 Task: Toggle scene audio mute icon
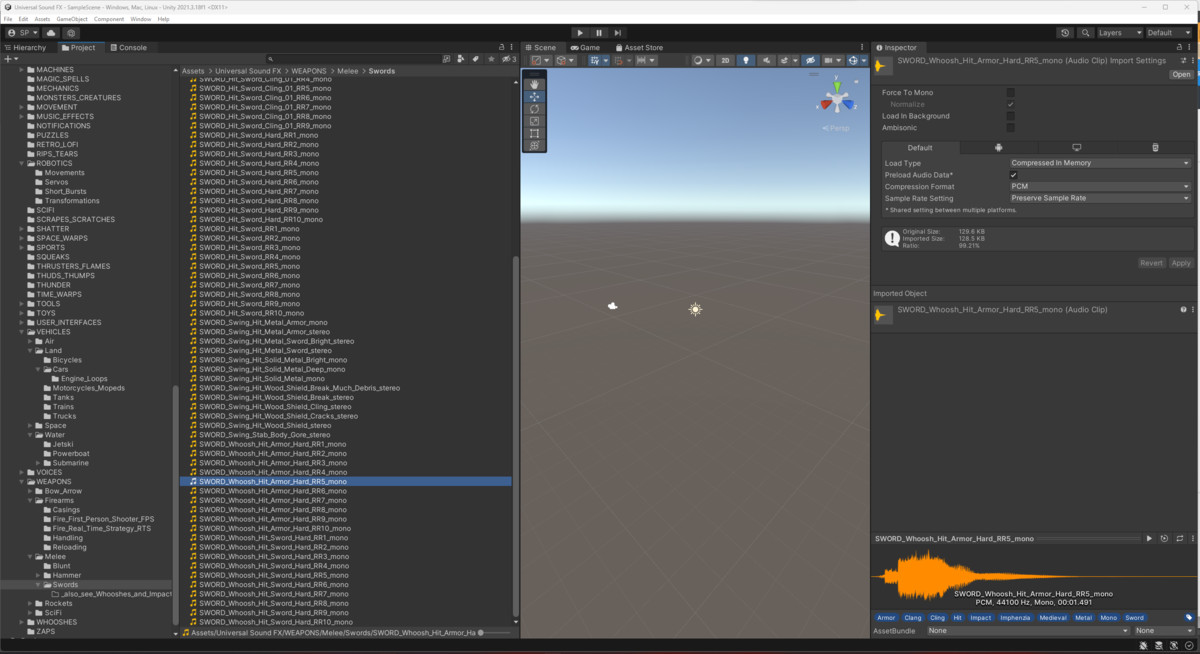click(765, 60)
